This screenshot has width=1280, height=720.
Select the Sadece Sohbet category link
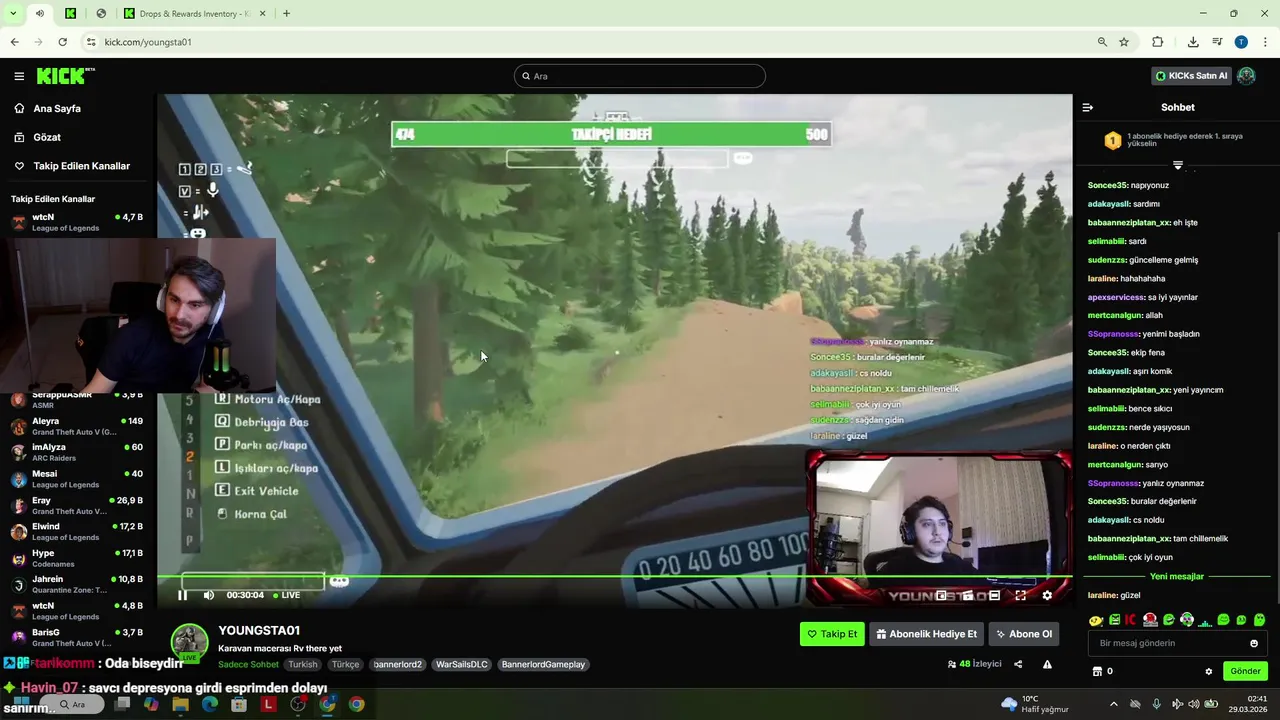(x=248, y=664)
